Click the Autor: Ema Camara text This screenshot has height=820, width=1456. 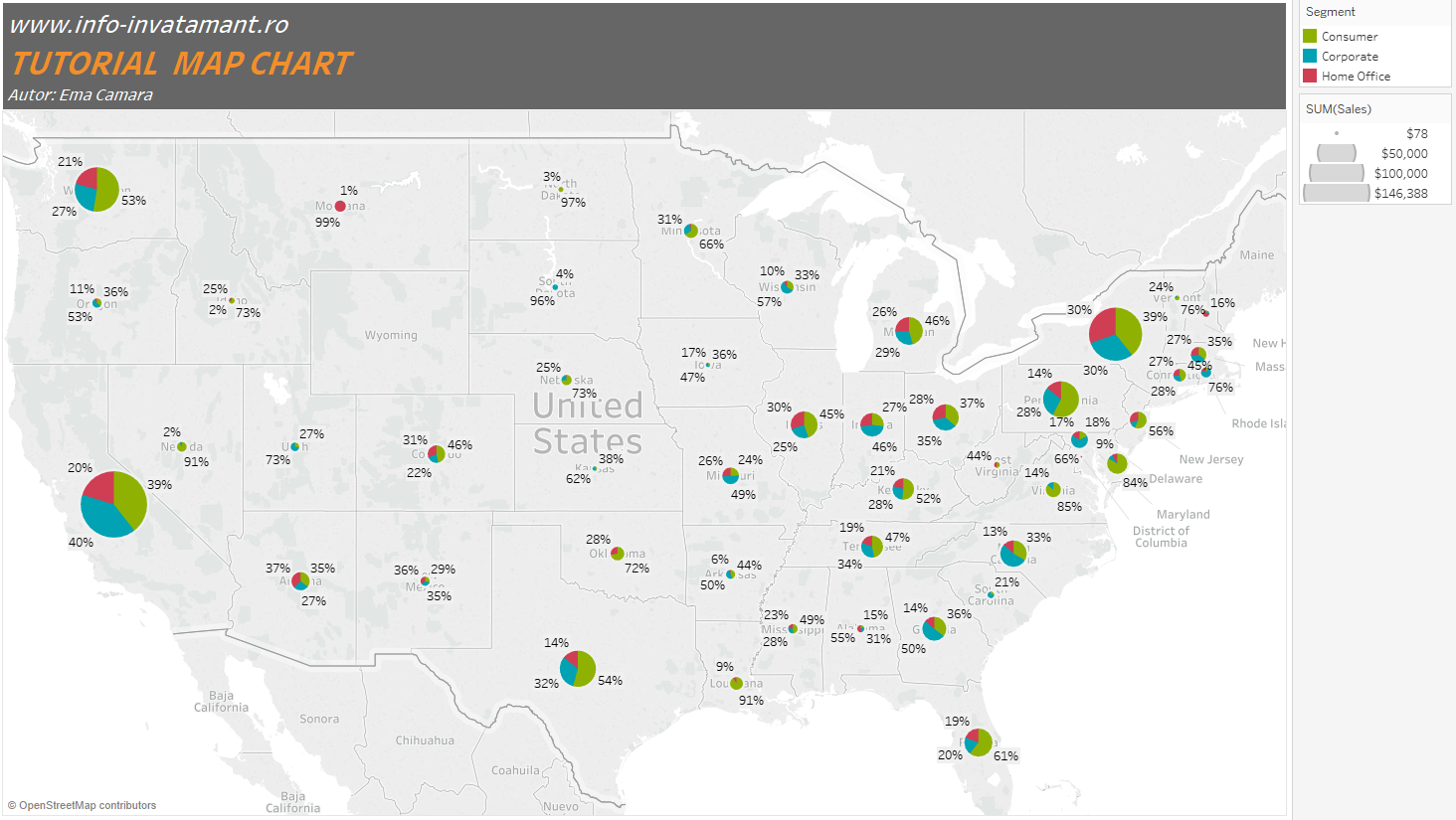tap(81, 95)
